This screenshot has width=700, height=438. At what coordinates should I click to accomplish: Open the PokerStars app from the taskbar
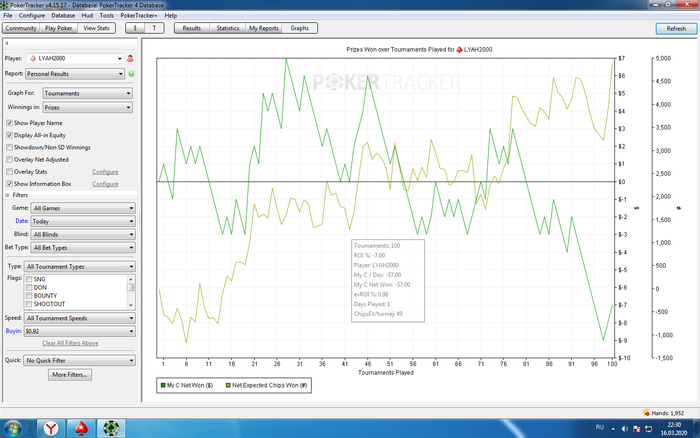click(81, 429)
